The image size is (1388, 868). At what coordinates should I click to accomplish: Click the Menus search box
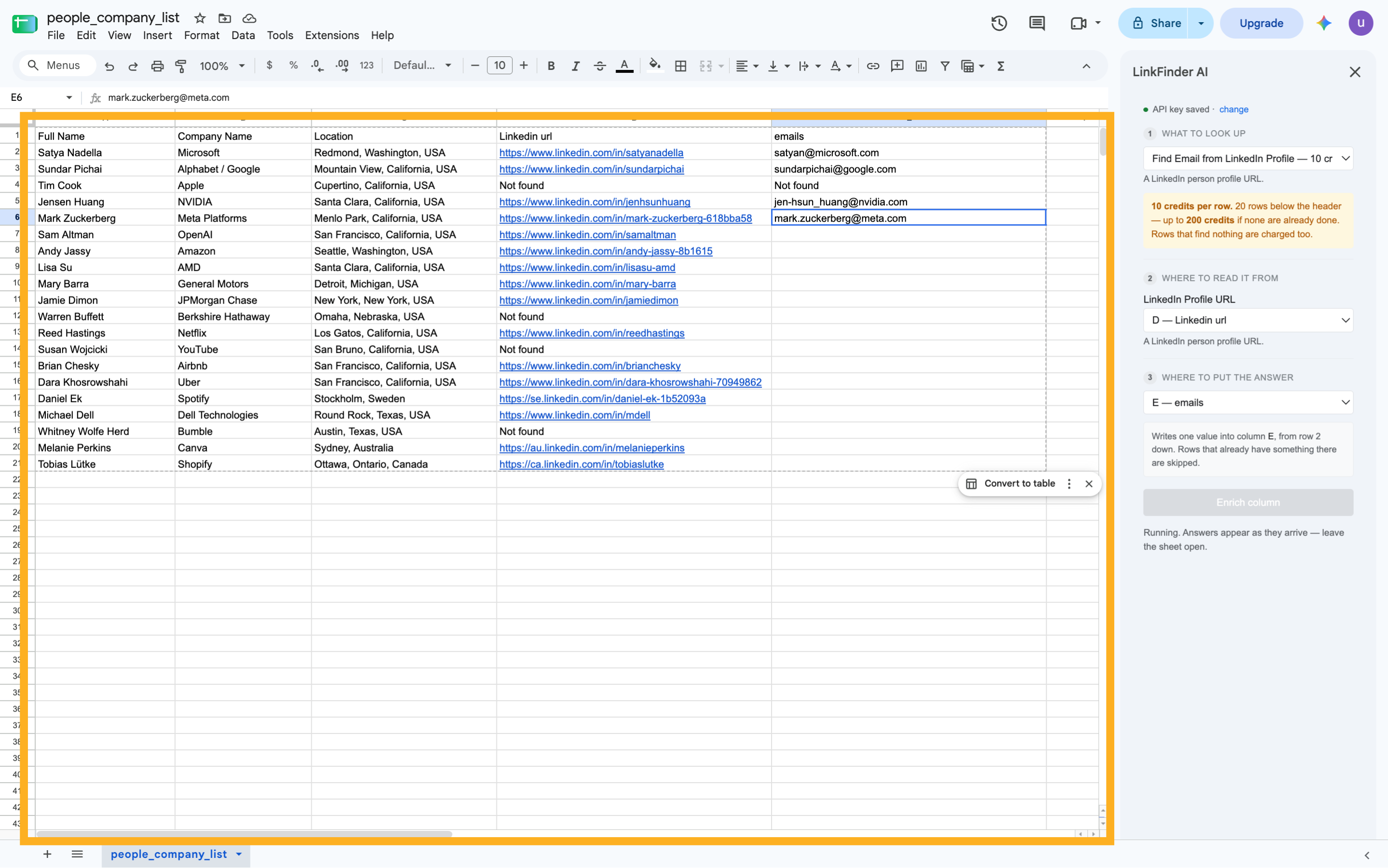(x=57, y=66)
